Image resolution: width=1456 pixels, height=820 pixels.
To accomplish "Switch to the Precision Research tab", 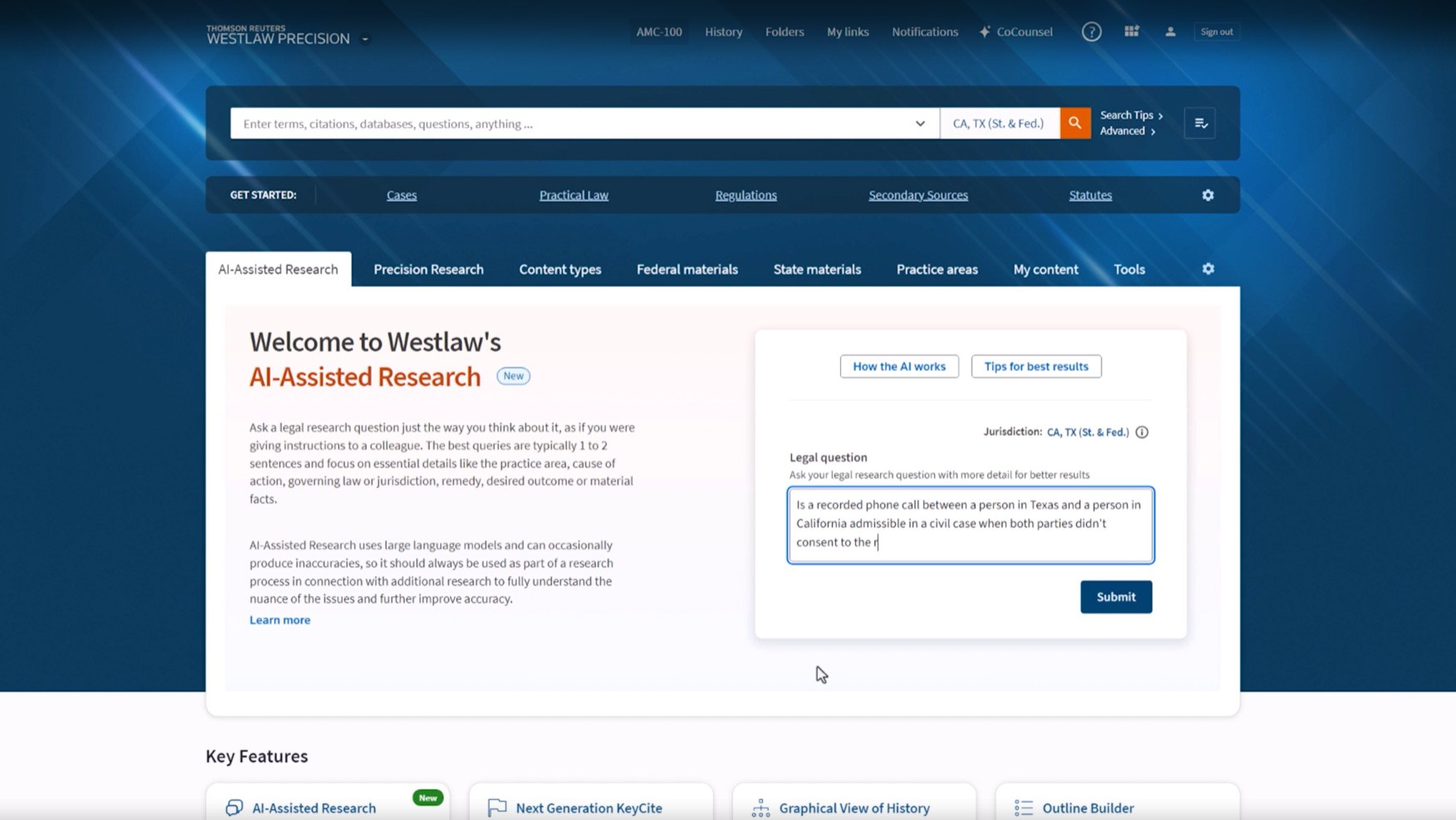I will click(428, 269).
